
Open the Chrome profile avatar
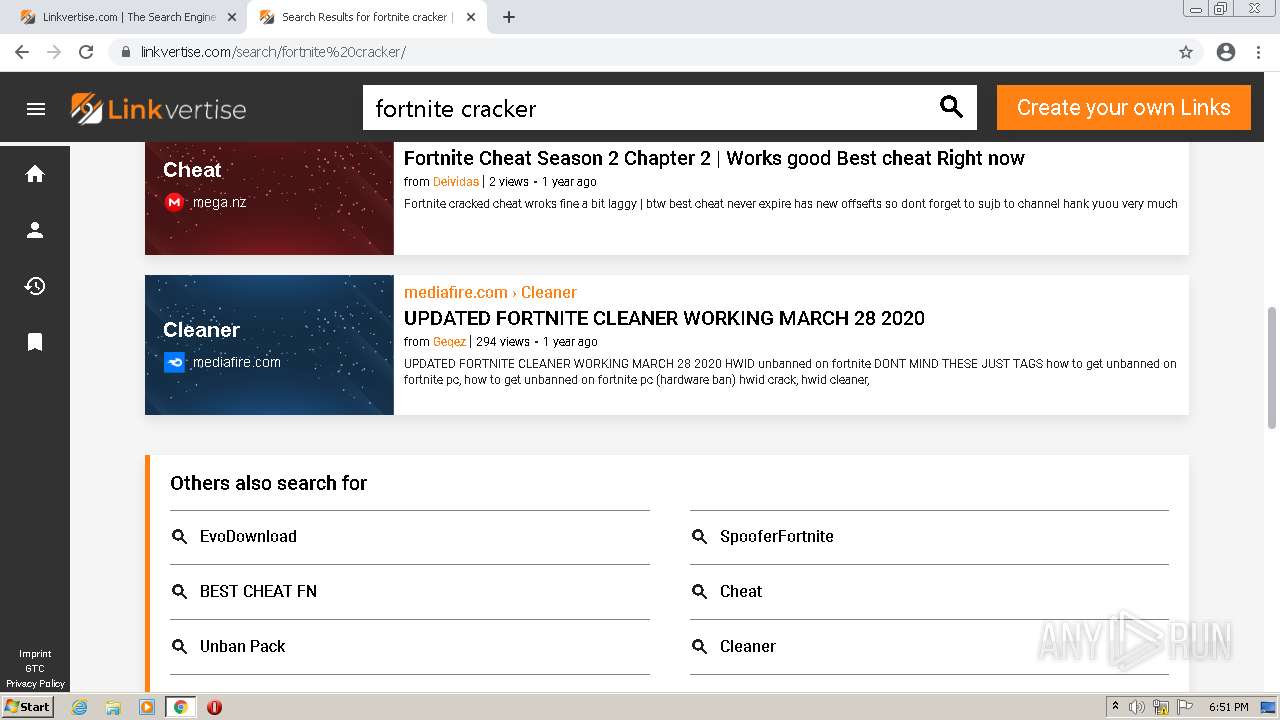click(1226, 52)
